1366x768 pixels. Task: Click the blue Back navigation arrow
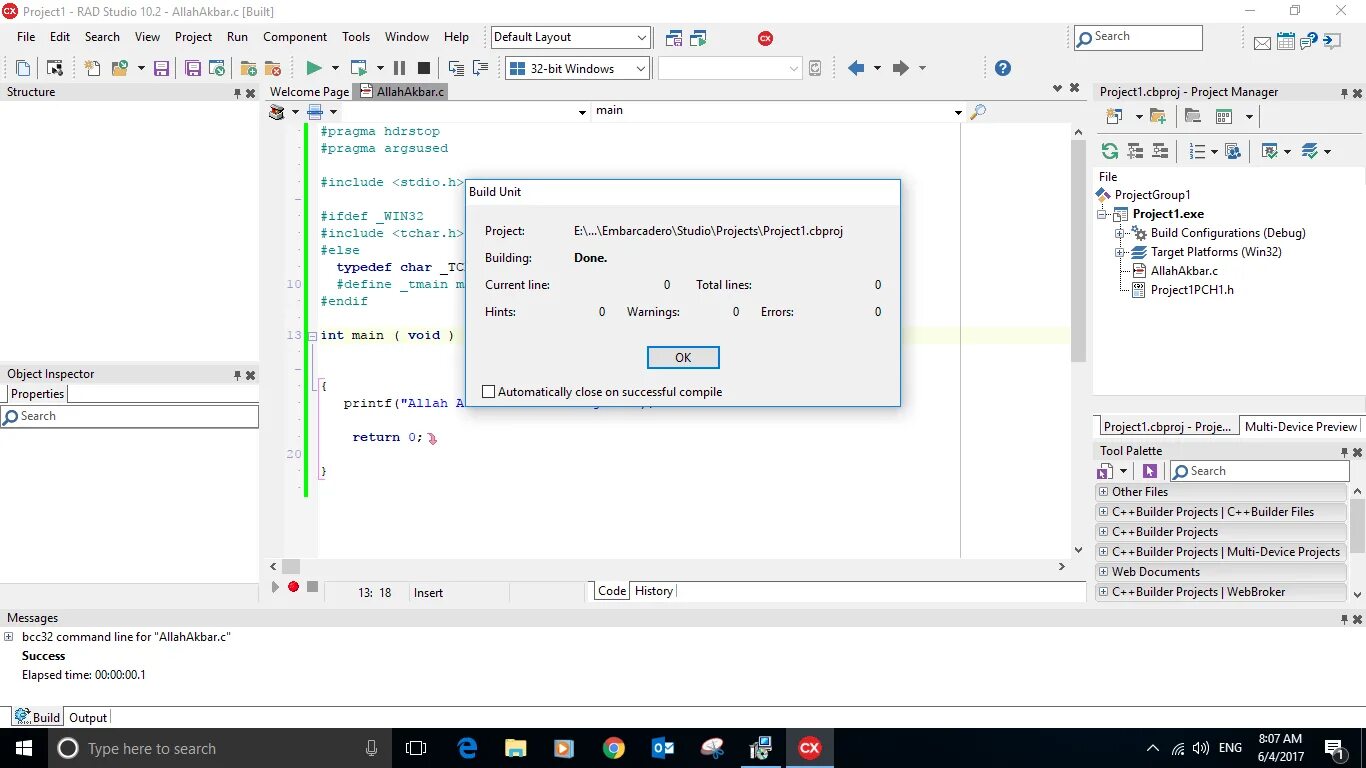856,68
